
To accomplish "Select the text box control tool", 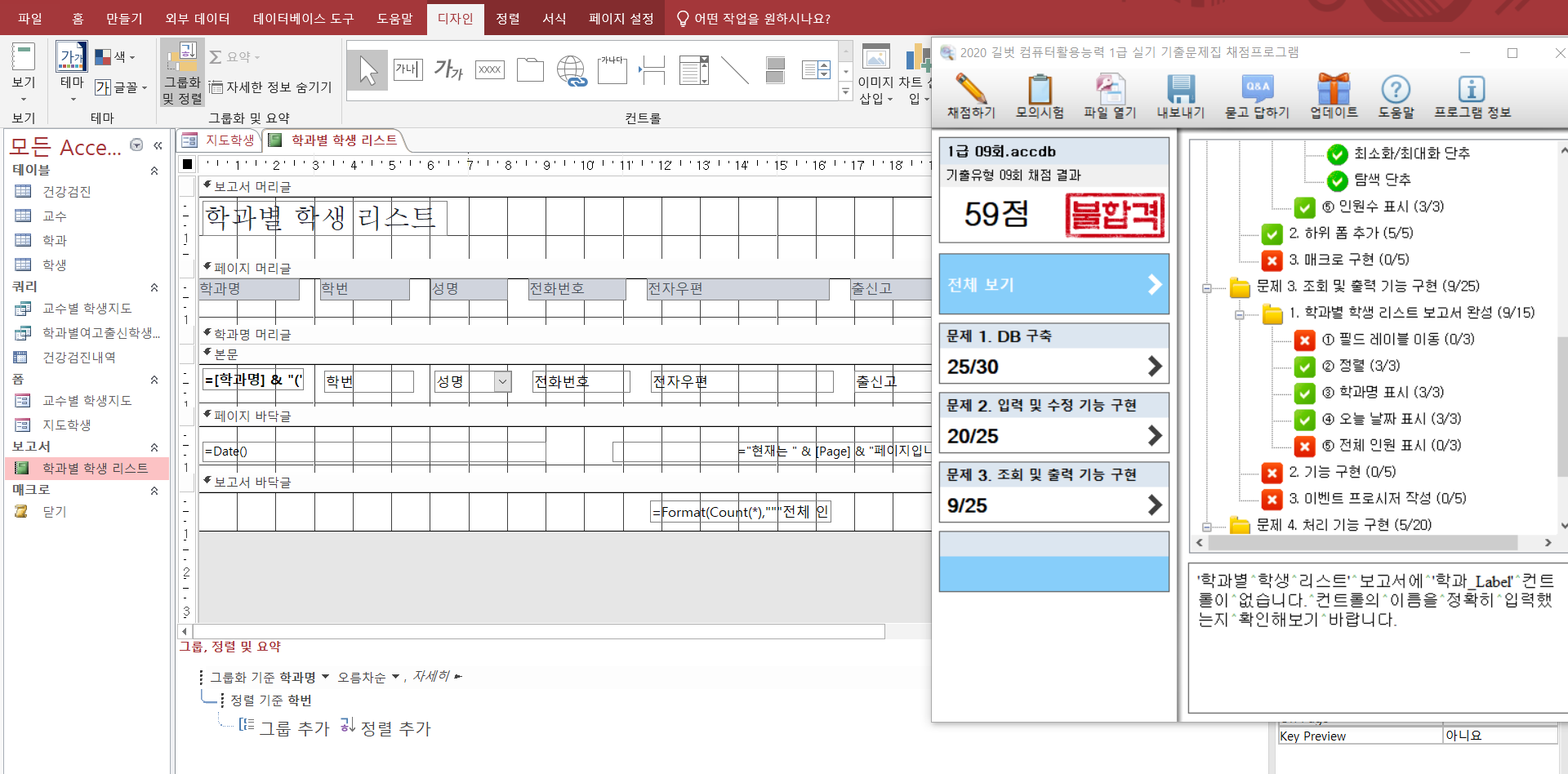I will [x=408, y=70].
